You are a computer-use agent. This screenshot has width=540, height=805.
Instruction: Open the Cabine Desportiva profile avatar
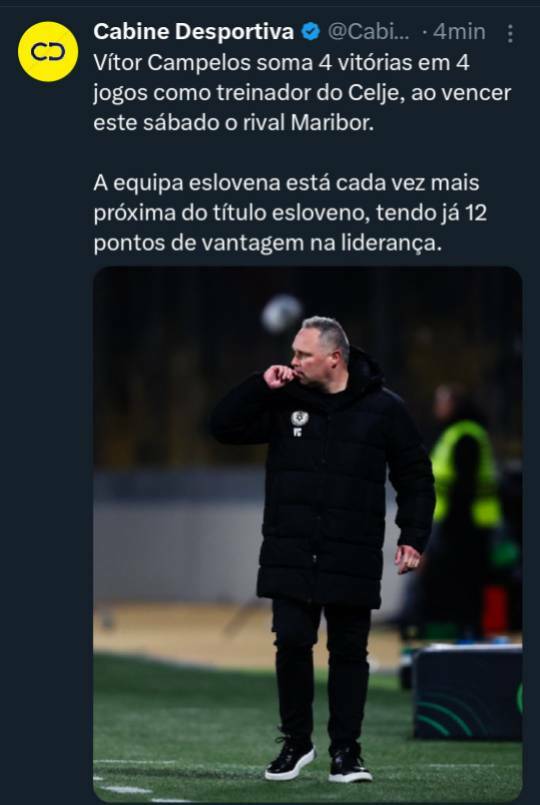[48, 51]
